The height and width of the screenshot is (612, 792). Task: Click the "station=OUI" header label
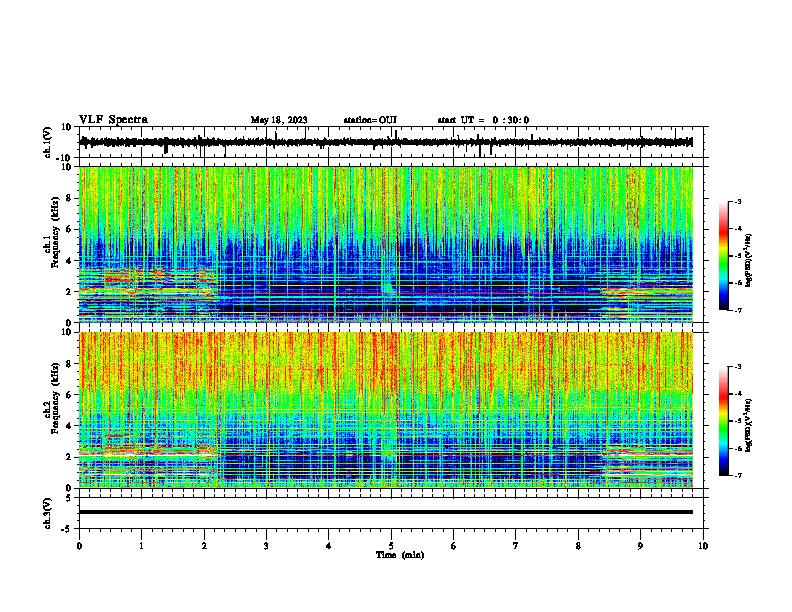pos(370,120)
